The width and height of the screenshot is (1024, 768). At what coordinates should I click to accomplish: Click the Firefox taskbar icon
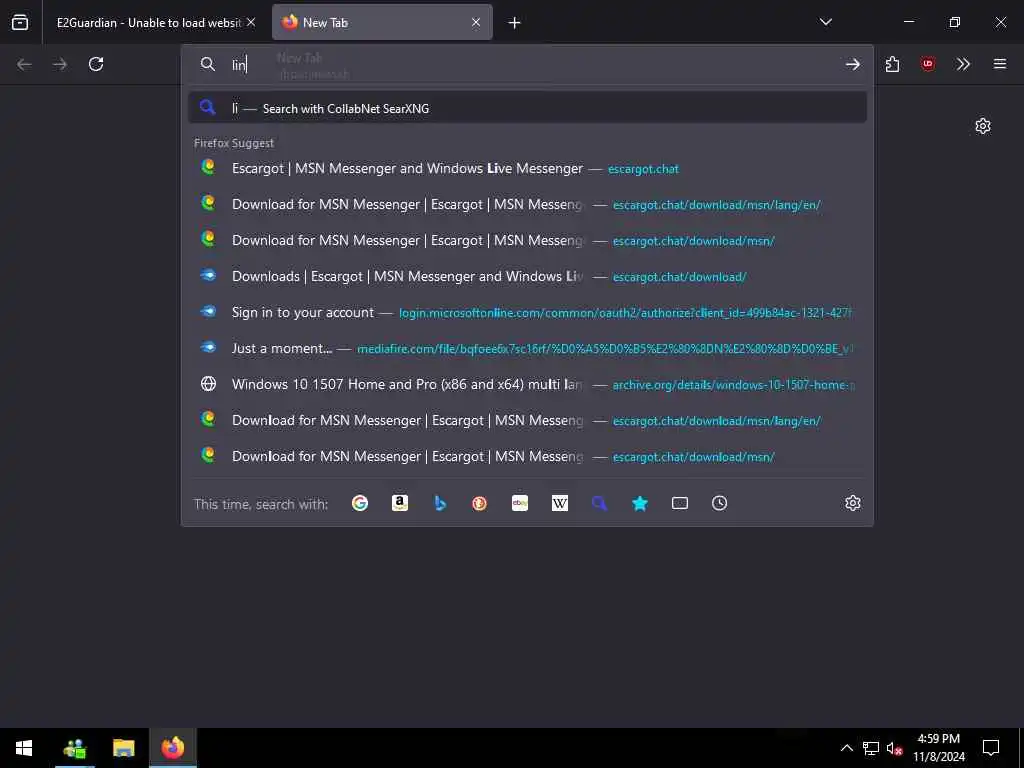click(x=173, y=748)
